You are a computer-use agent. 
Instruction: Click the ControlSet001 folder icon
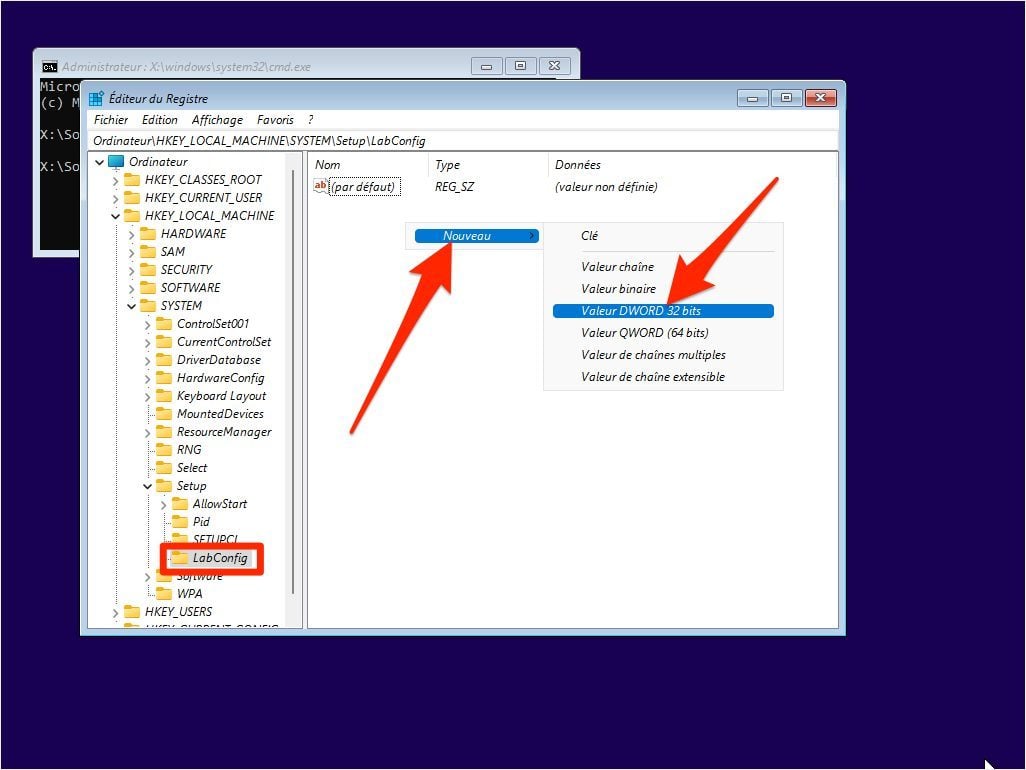click(x=164, y=324)
